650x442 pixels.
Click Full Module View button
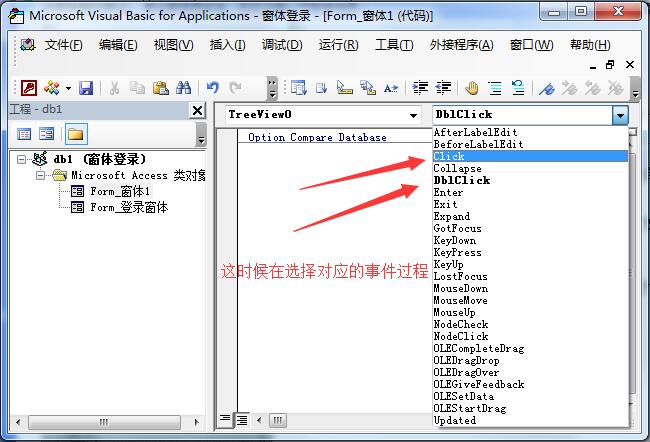[242, 420]
